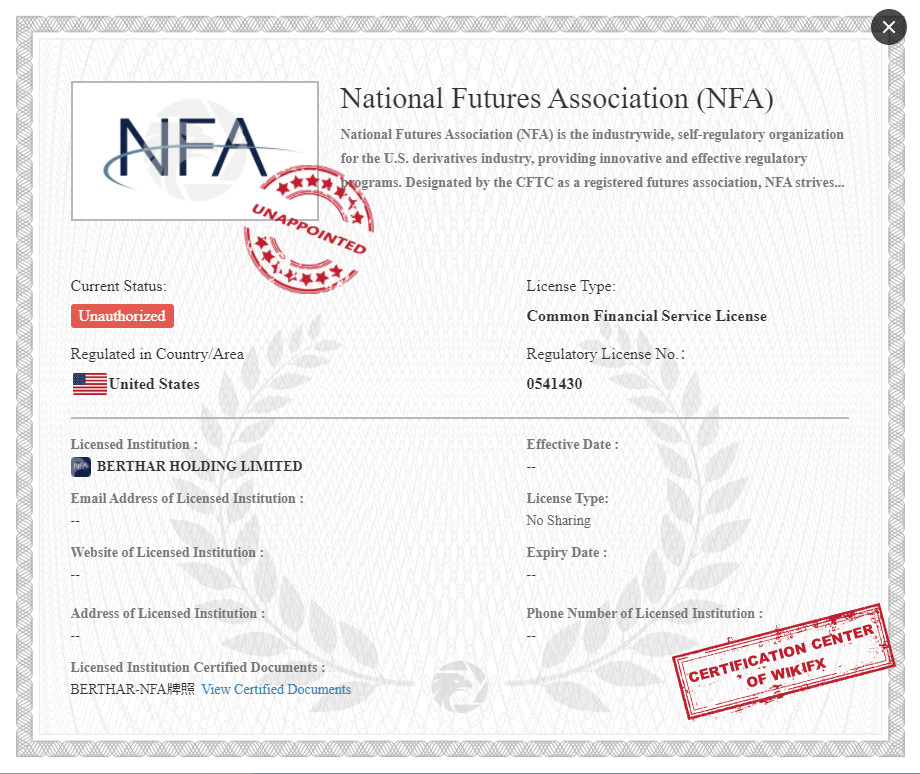Click the BERTHAR-NFA document name text

(x=133, y=689)
